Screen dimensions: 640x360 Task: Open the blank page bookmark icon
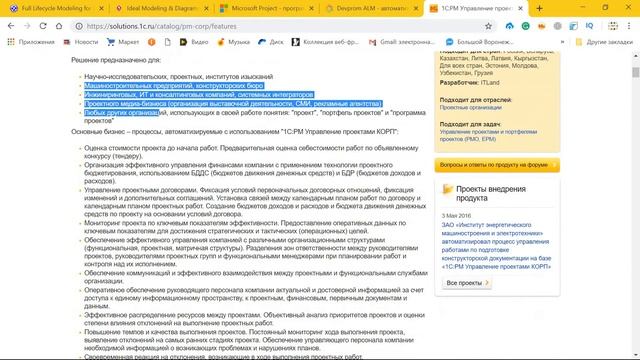click(167, 42)
